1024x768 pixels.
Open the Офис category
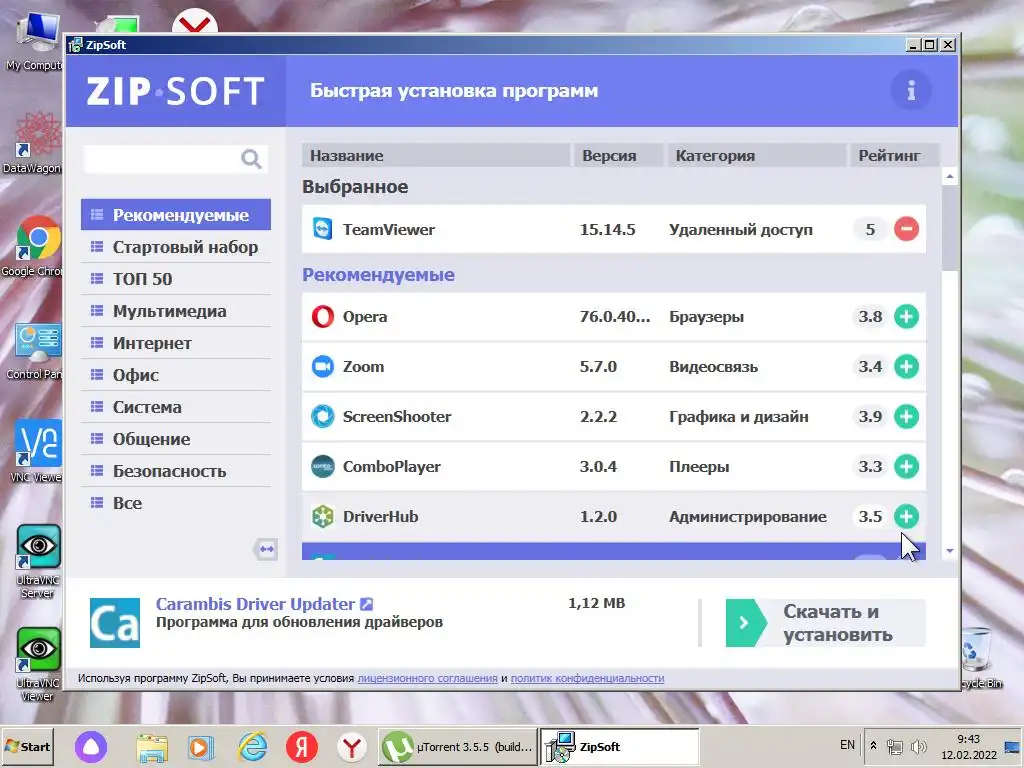176,375
